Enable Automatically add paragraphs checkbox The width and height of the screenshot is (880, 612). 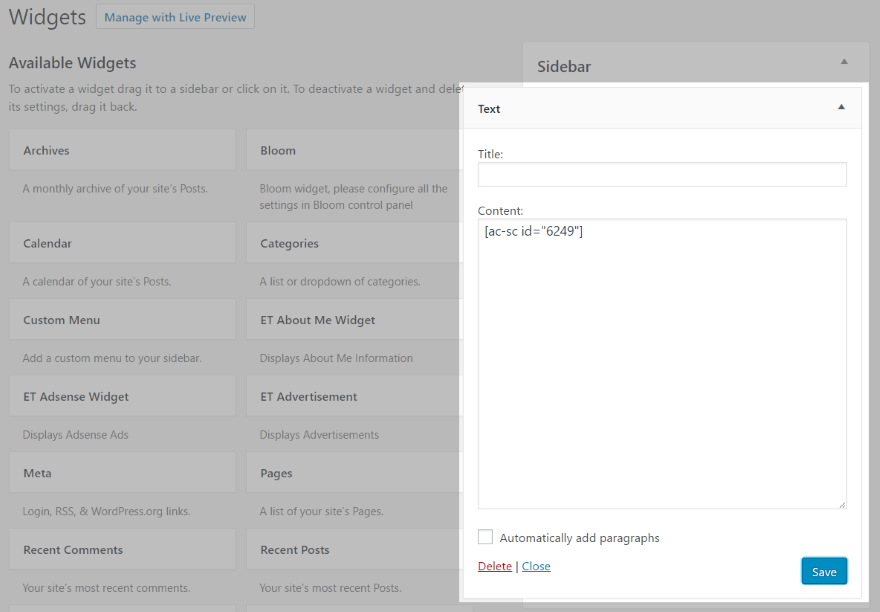[486, 537]
